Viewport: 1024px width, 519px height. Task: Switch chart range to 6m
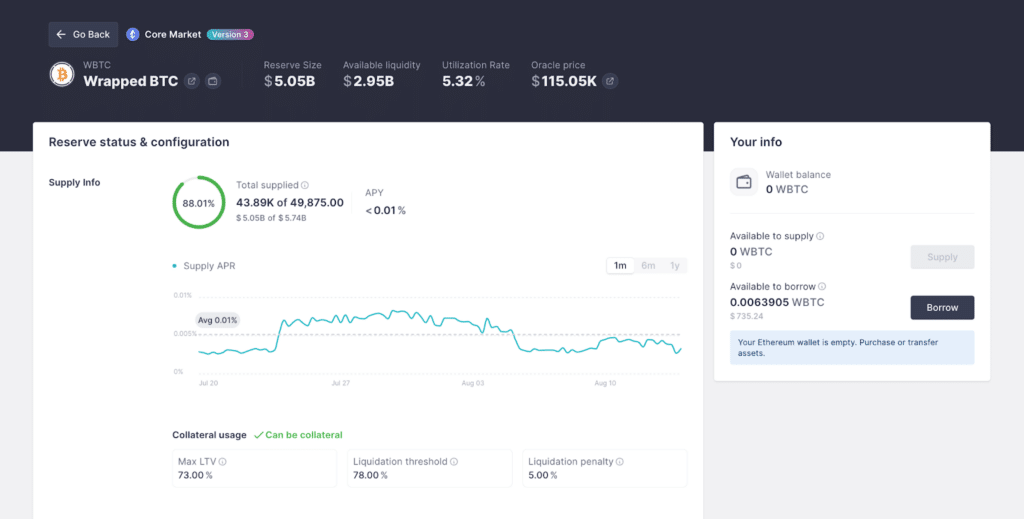pyautogui.click(x=648, y=266)
